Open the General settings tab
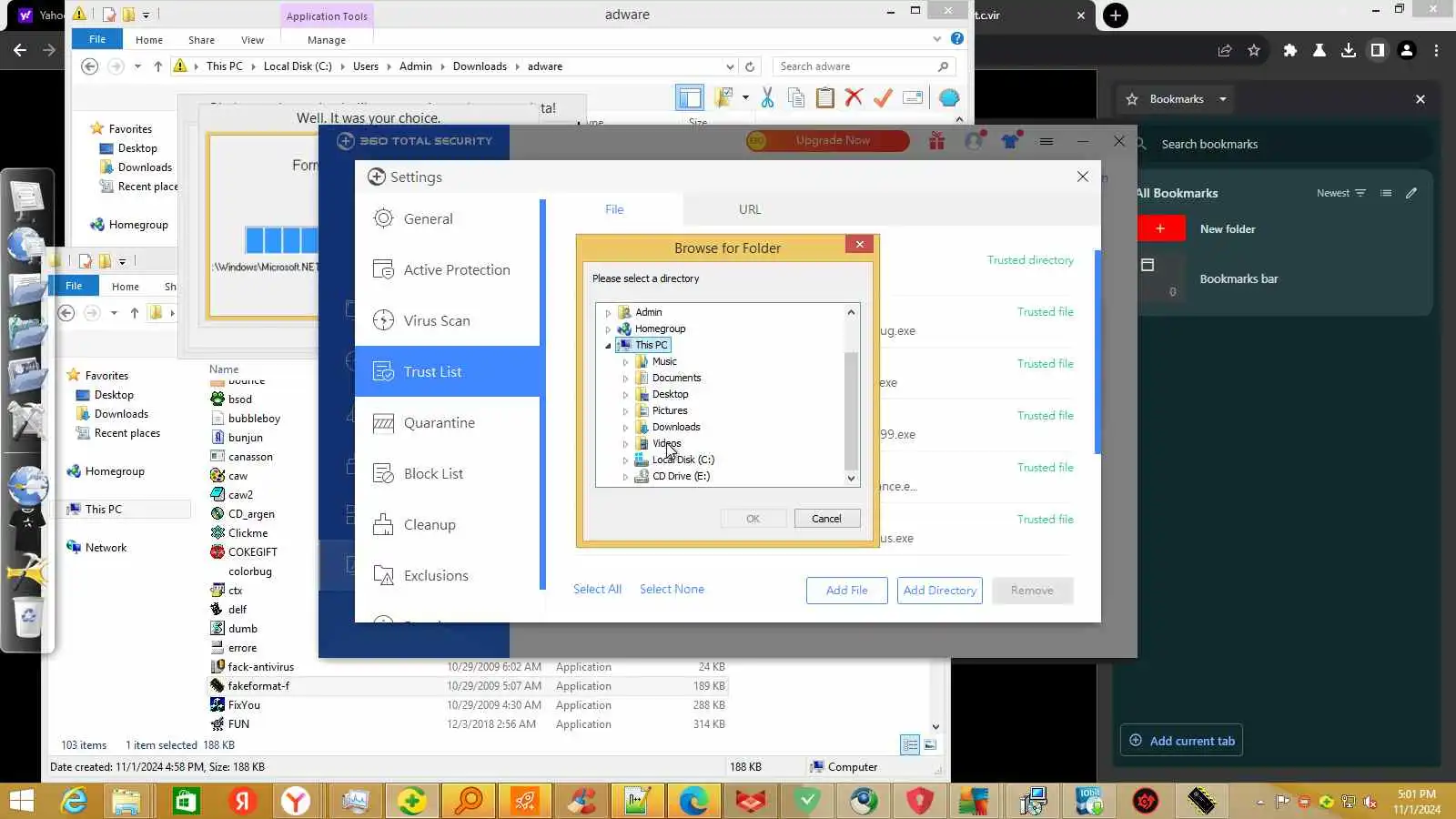Viewport: 1456px width, 819px height. pos(448,218)
